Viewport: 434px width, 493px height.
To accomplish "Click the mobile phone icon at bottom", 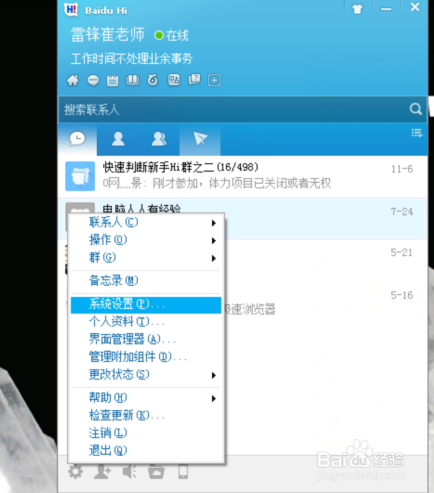I will [183, 472].
